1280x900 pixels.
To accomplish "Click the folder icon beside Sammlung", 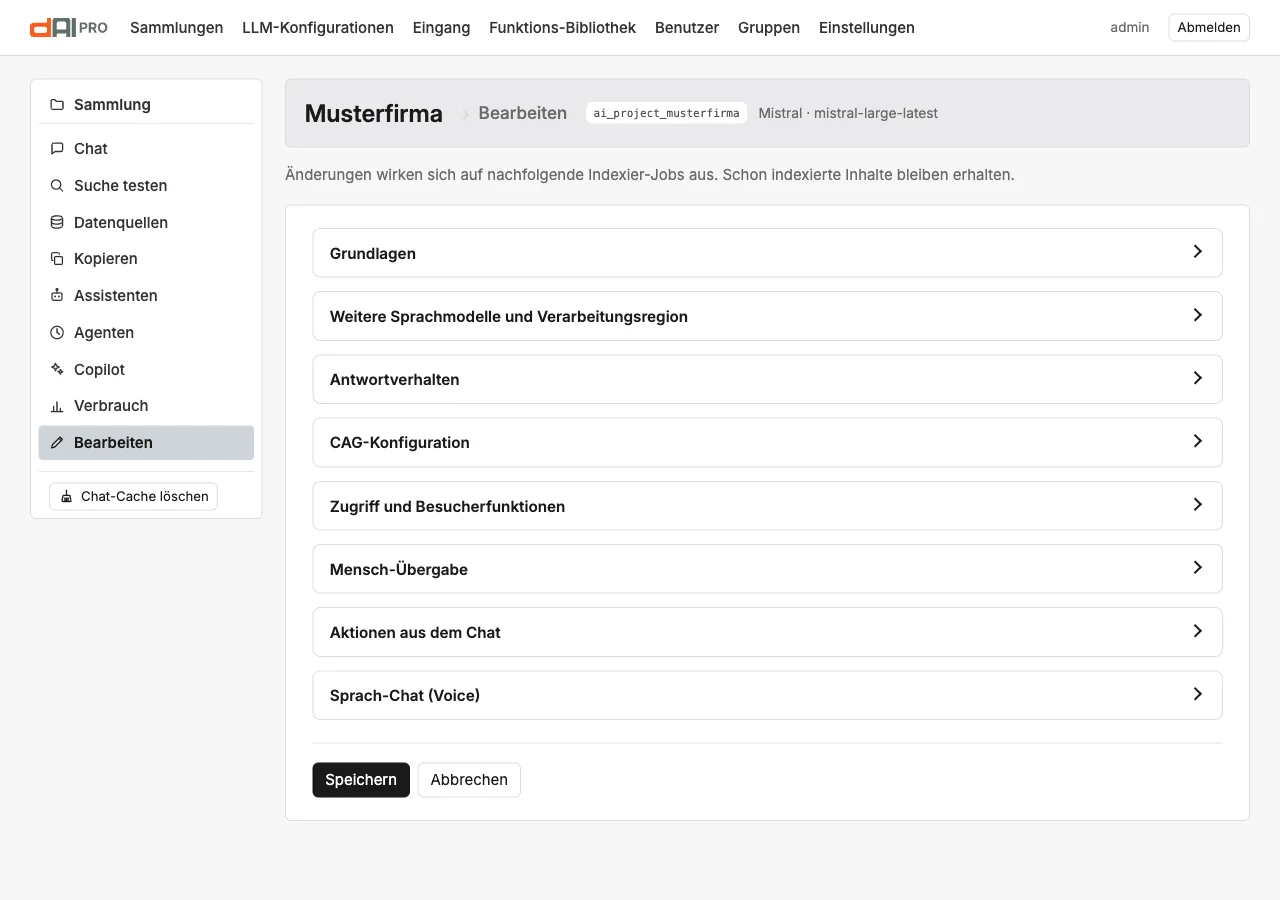I will click(x=57, y=105).
